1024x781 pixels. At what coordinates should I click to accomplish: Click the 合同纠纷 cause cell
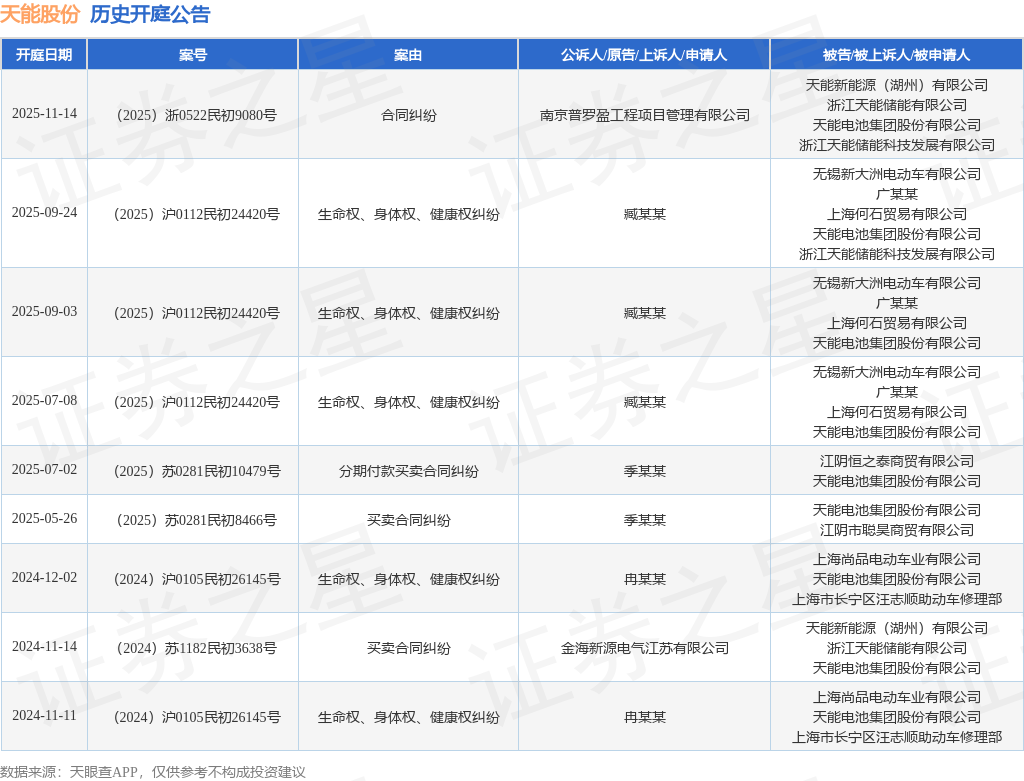tap(408, 115)
